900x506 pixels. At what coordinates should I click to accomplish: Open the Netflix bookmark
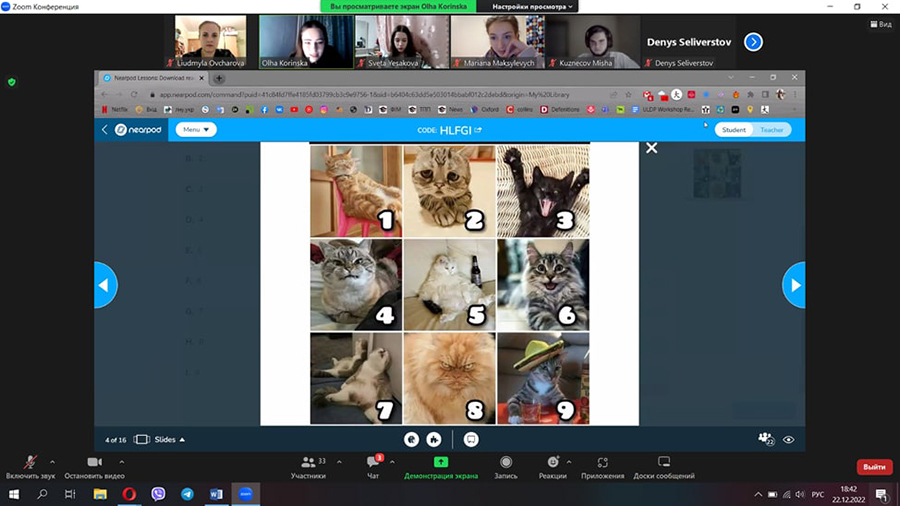115,109
